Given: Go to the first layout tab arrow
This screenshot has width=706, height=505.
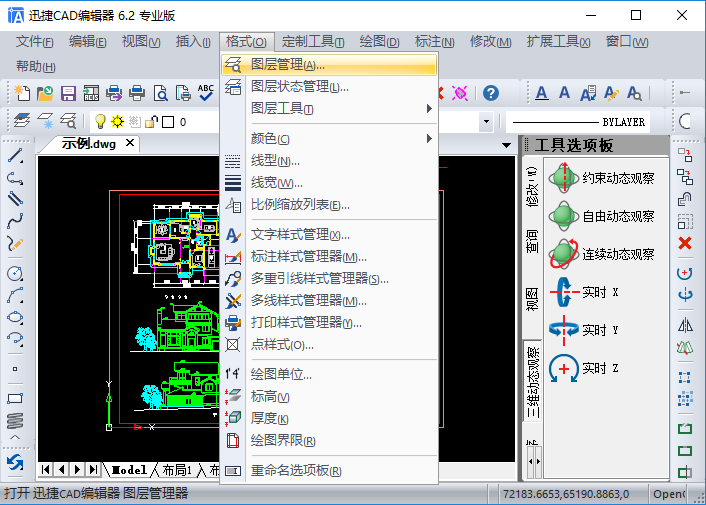Looking at the screenshot, I should click(45, 470).
